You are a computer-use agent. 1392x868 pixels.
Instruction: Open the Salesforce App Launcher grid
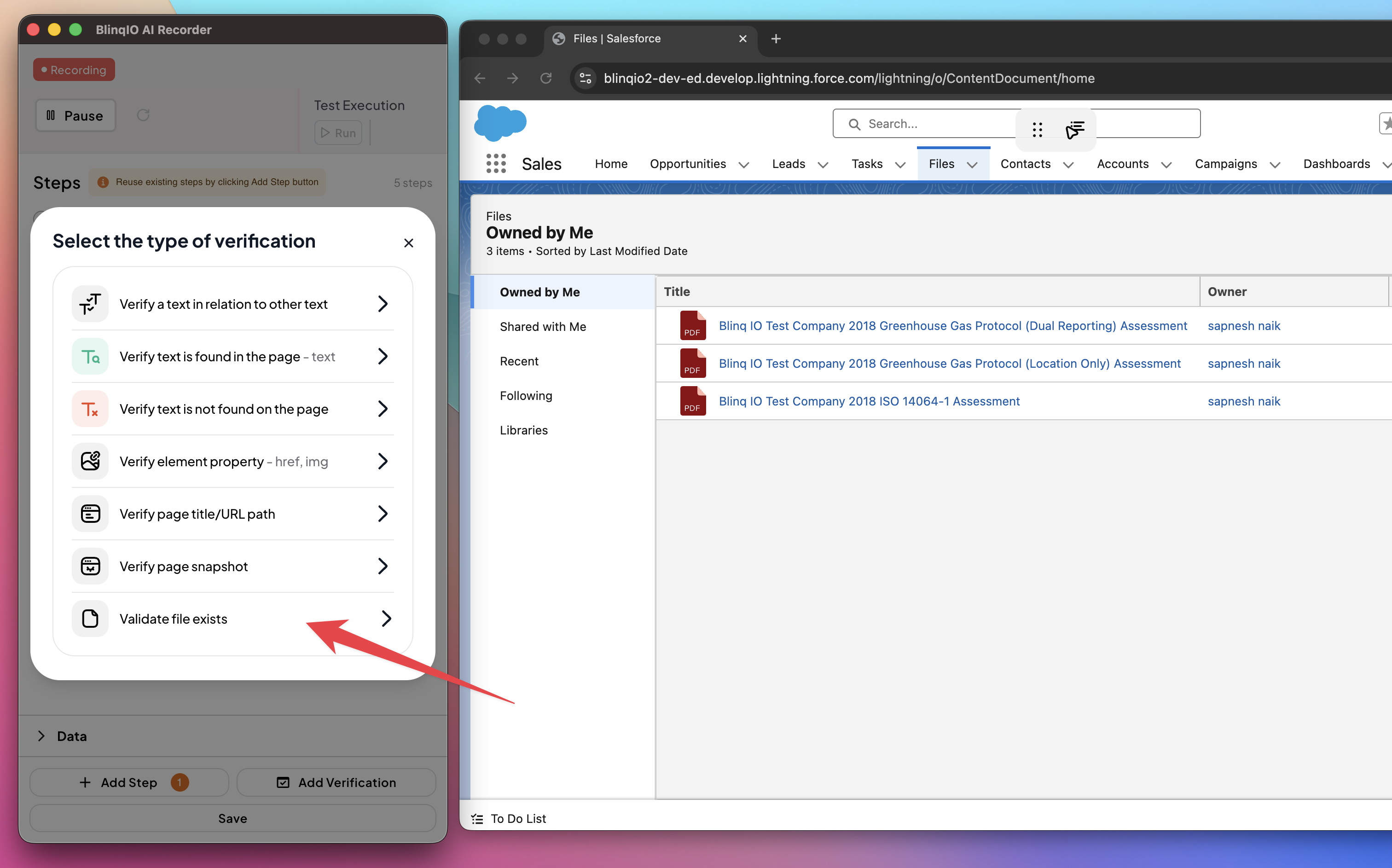pyautogui.click(x=496, y=163)
